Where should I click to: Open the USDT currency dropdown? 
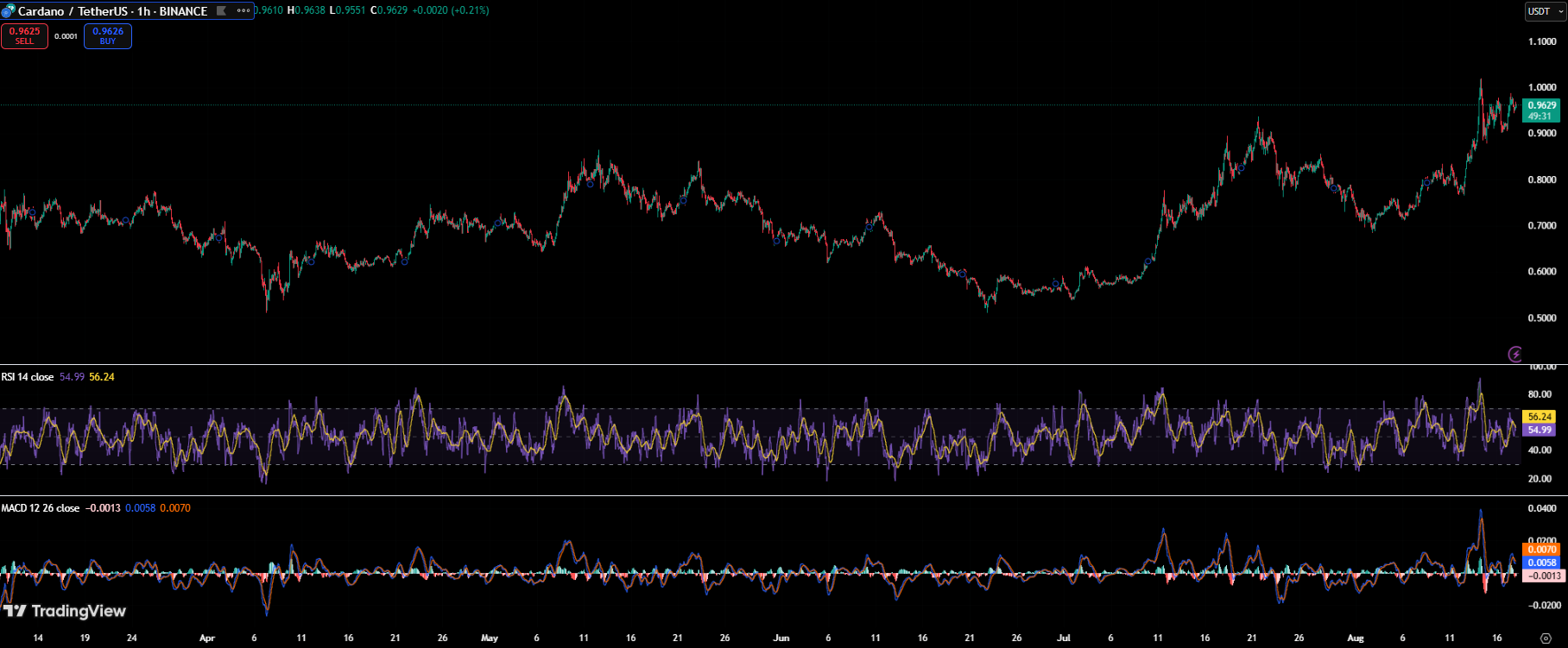1545,11
